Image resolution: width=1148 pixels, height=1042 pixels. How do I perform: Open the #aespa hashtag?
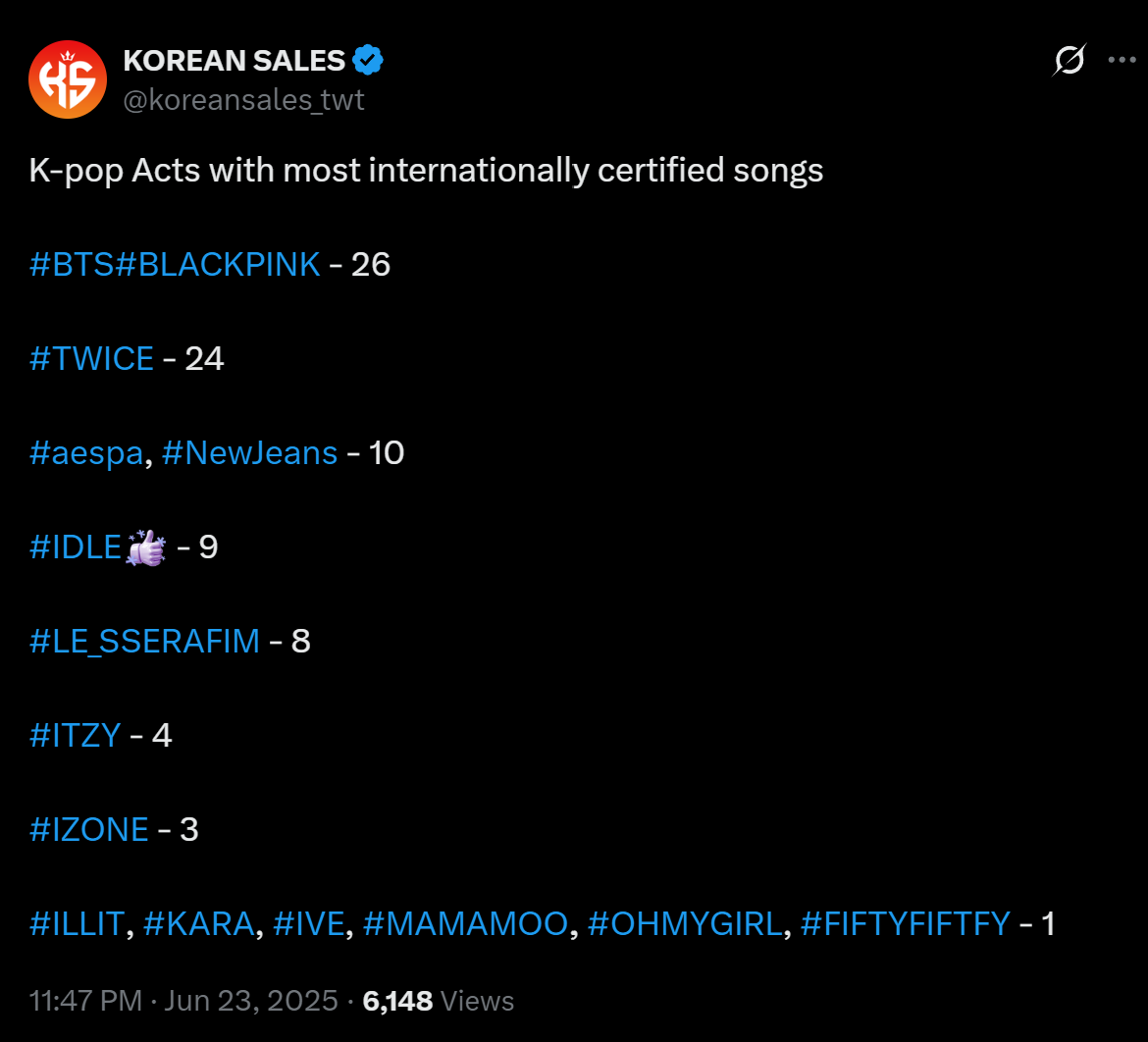point(86,453)
